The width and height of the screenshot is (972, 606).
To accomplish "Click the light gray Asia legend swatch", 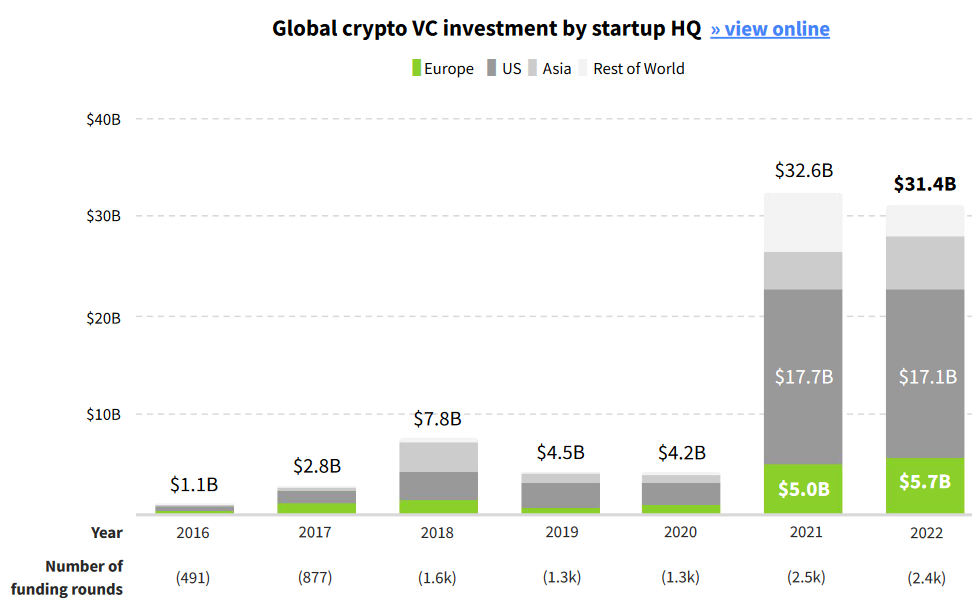I will pos(533,69).
